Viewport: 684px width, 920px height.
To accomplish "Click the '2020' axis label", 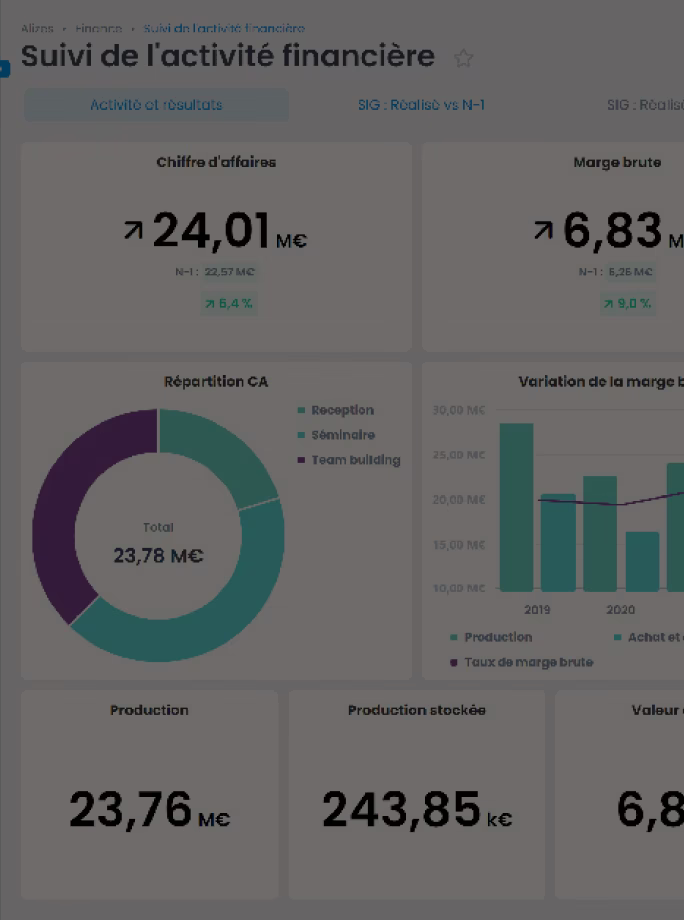I will click(620, 610).
